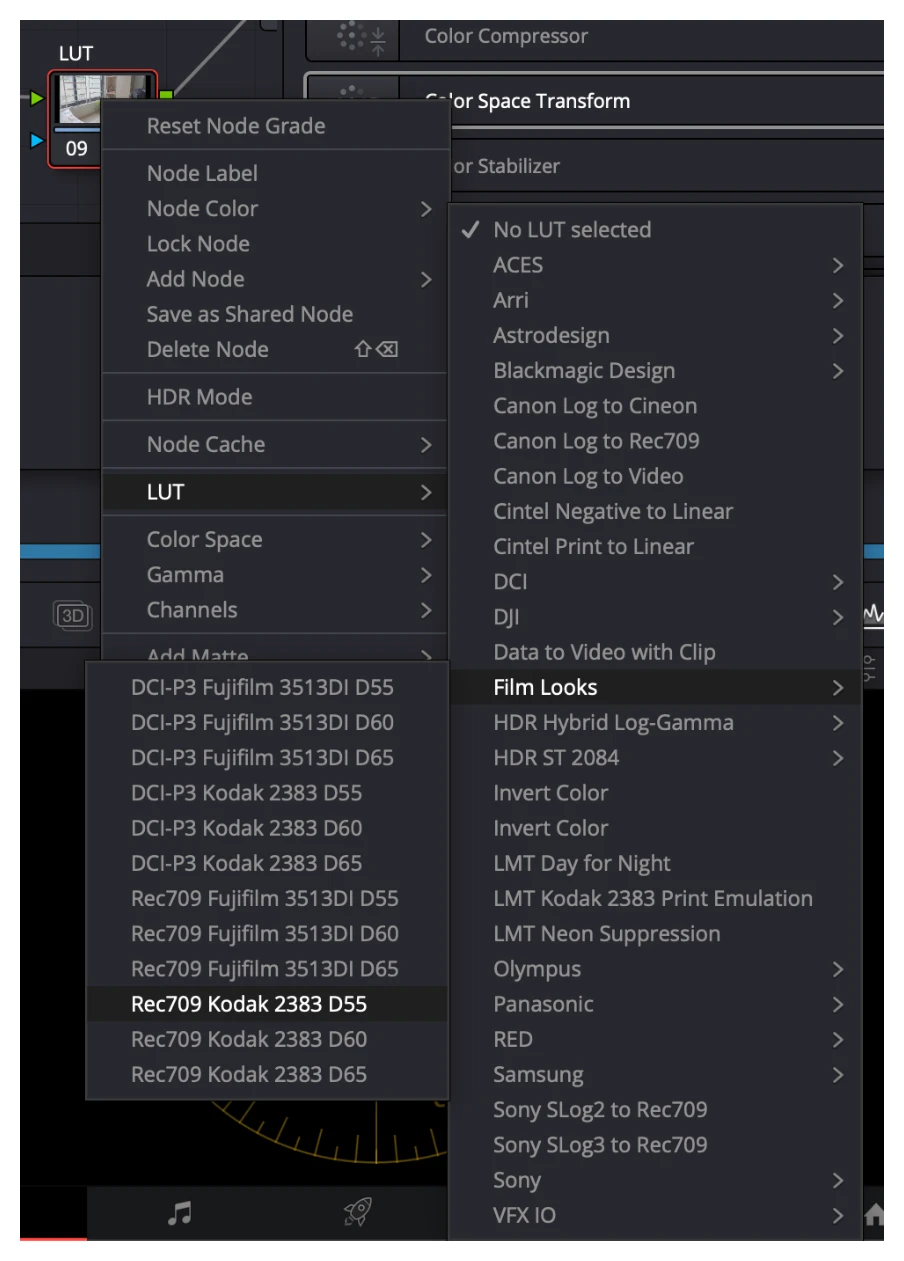Expand the ACES LUT folder

point(655,265)
